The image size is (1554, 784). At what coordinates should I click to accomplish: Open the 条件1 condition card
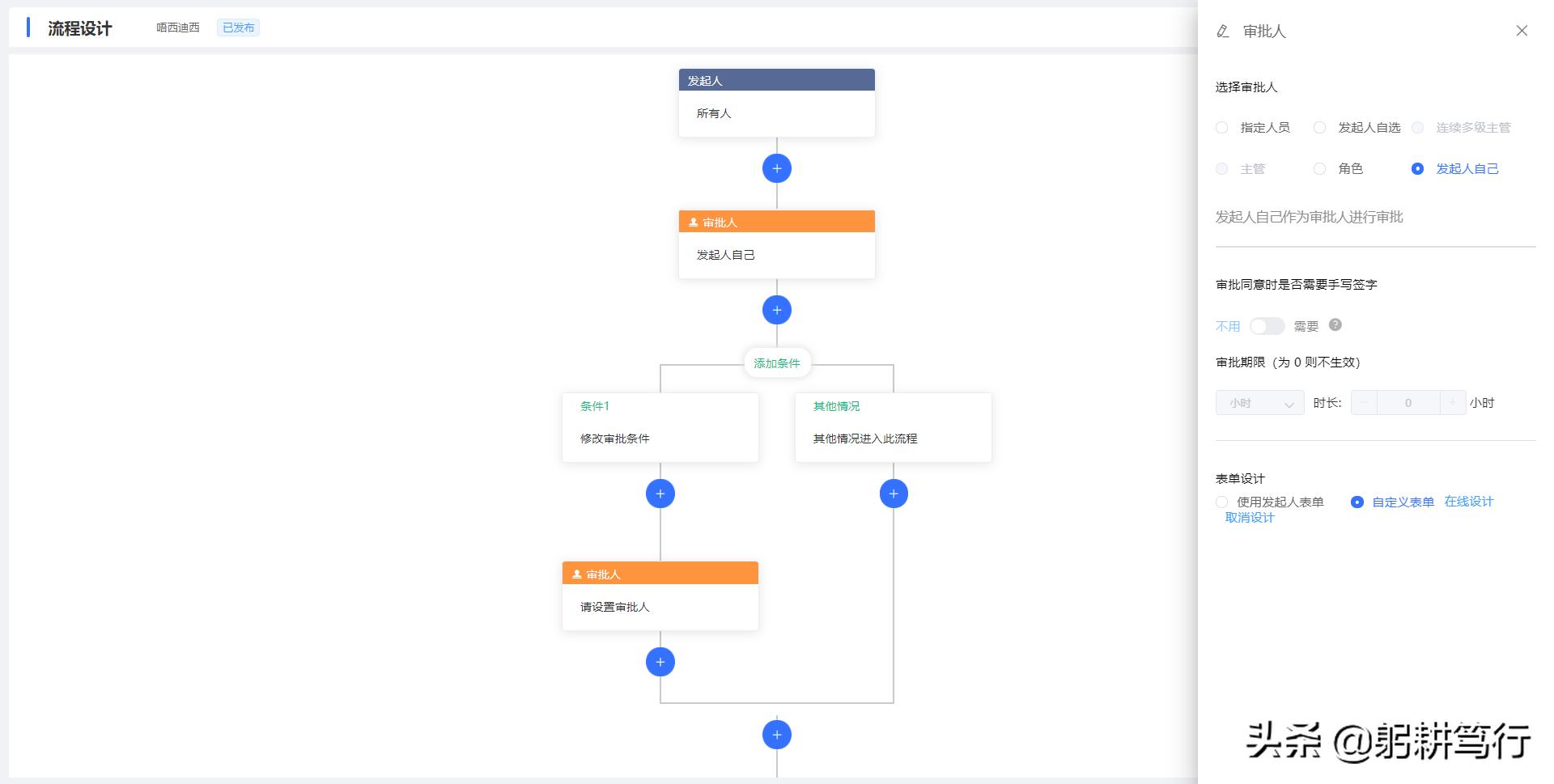click(x=660, y=427)
